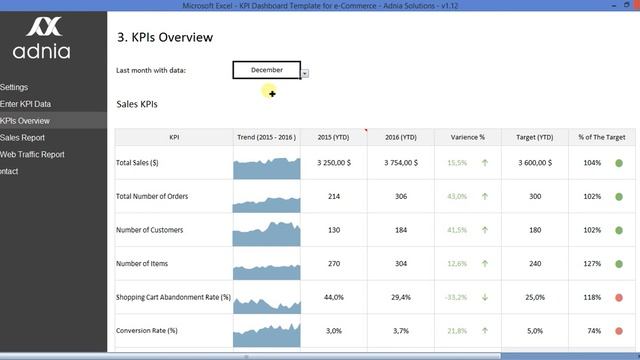The image size is (640, 360).
Task: Click the 29,4% cell
Action: point(401,297)
